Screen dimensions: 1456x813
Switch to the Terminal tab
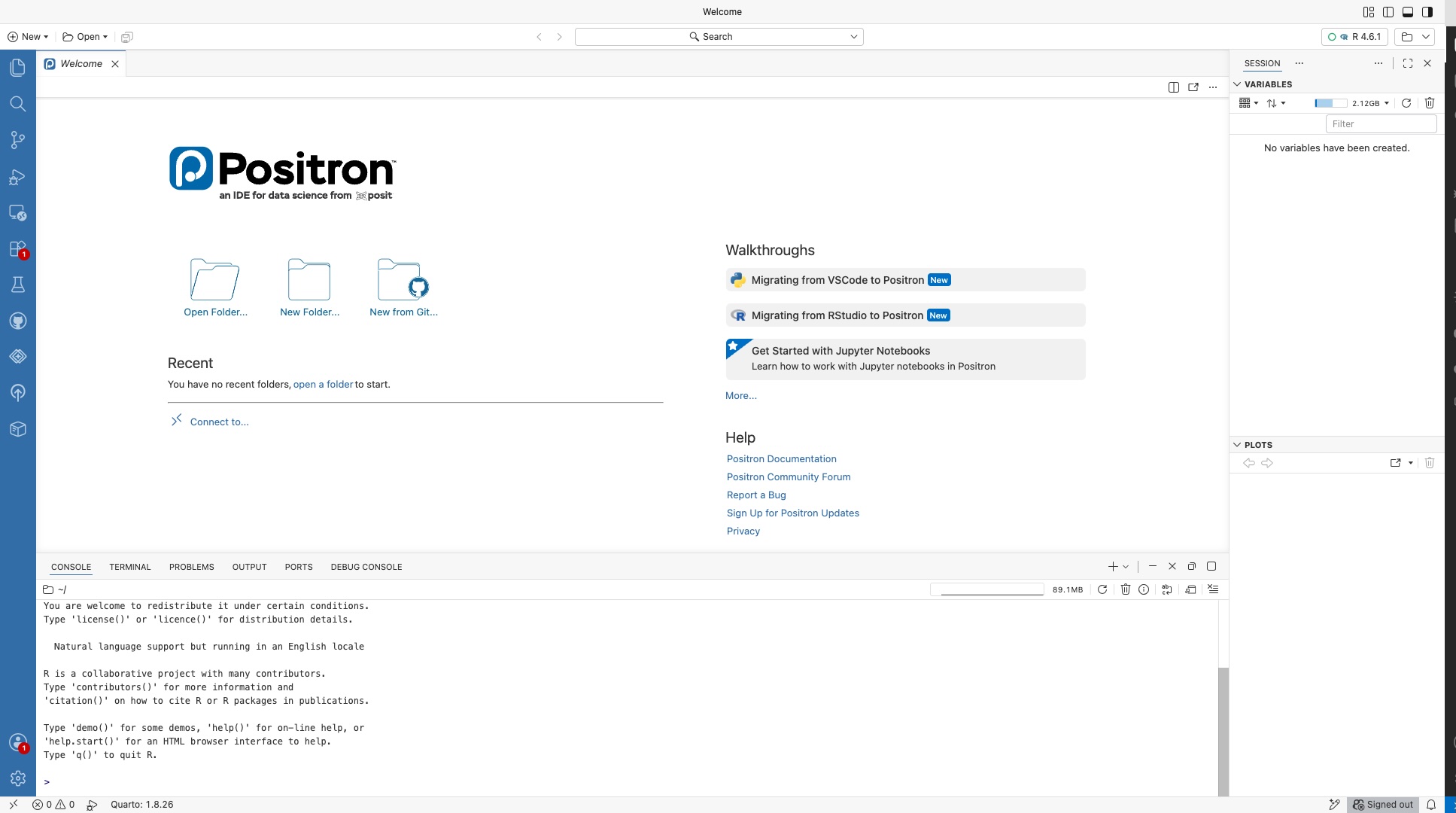point(130,567)
